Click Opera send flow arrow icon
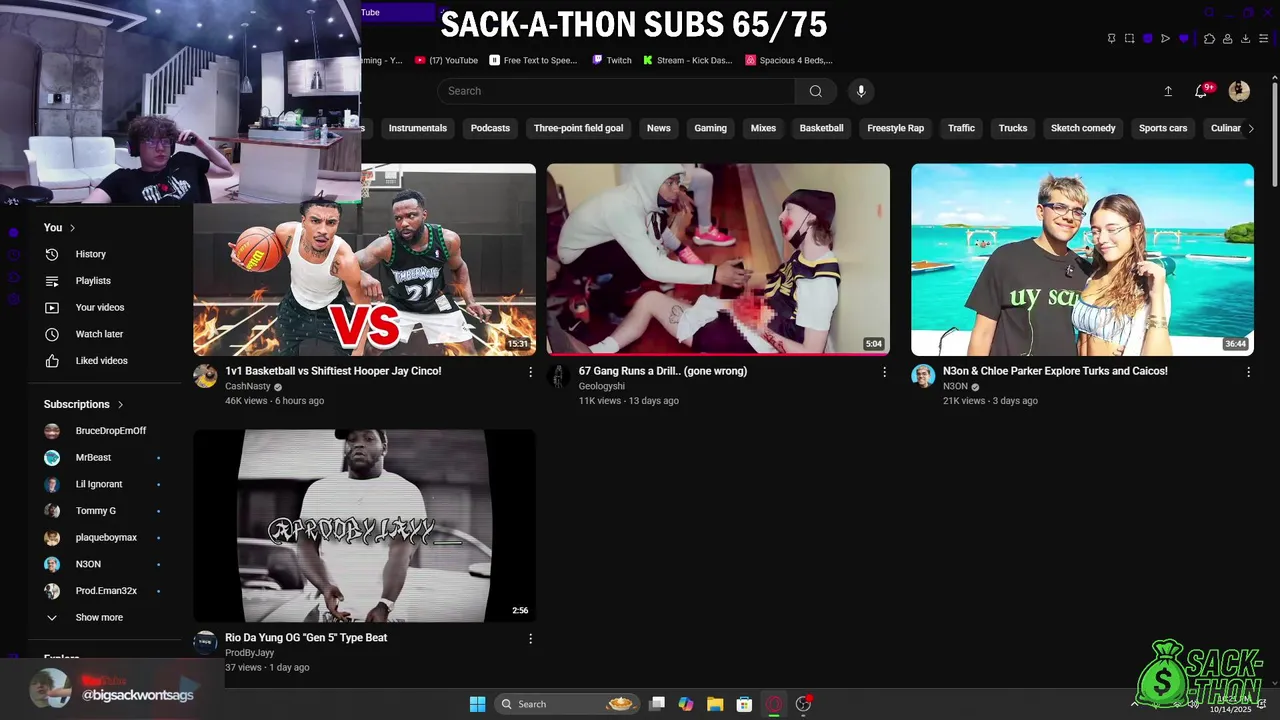 coord(1165,38)
